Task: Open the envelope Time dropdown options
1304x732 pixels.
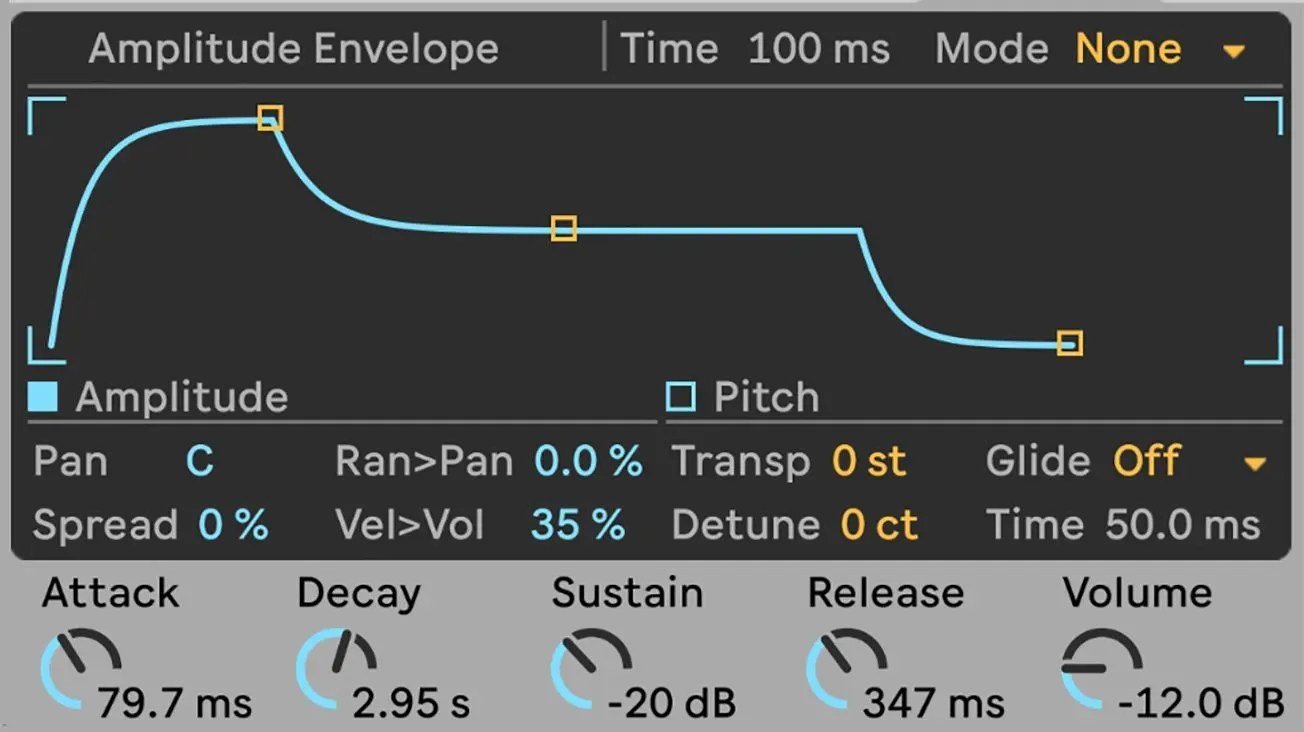Action: coord(819,48)
